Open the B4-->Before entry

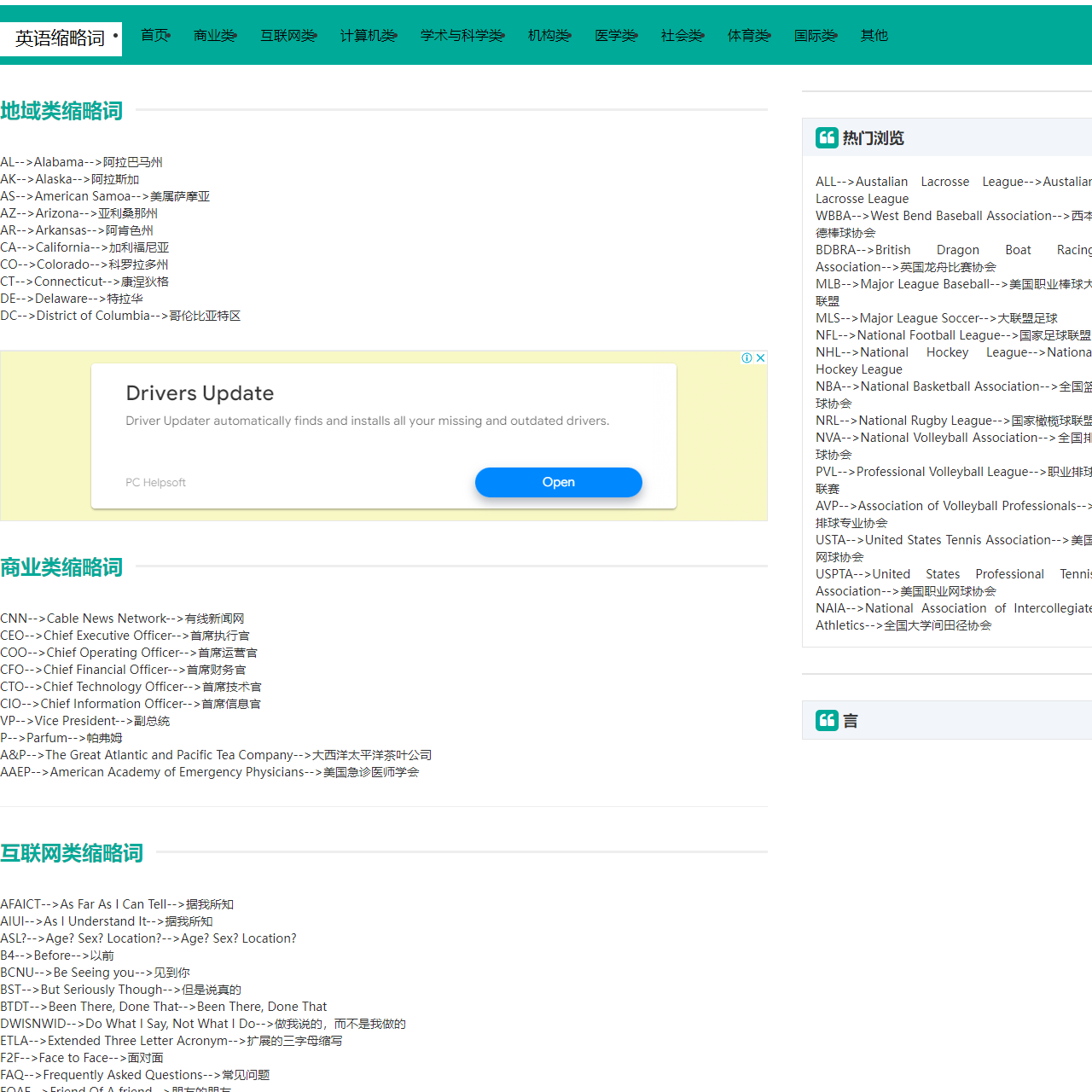tap(57, 955)
